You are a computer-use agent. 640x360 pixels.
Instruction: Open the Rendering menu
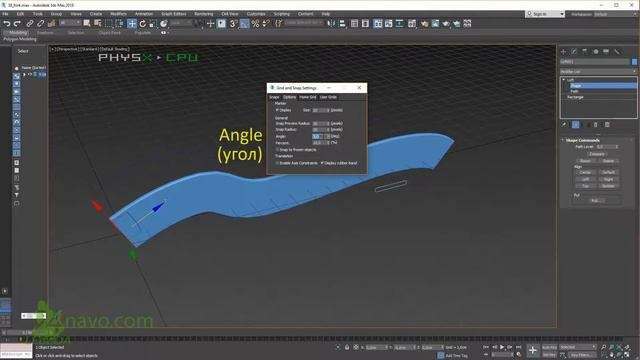coord(203,14)
